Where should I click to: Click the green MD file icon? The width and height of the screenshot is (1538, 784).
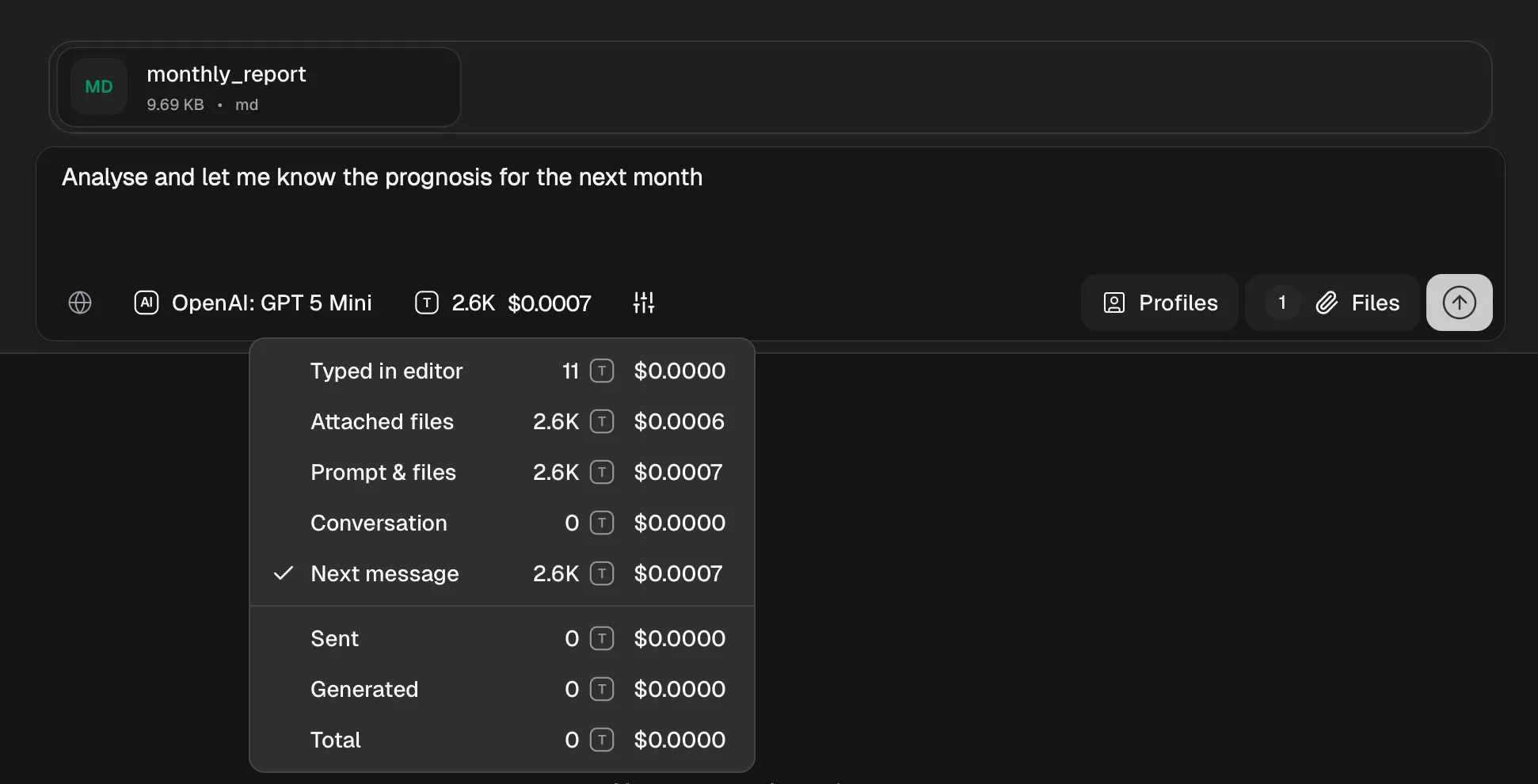(99, 87)
